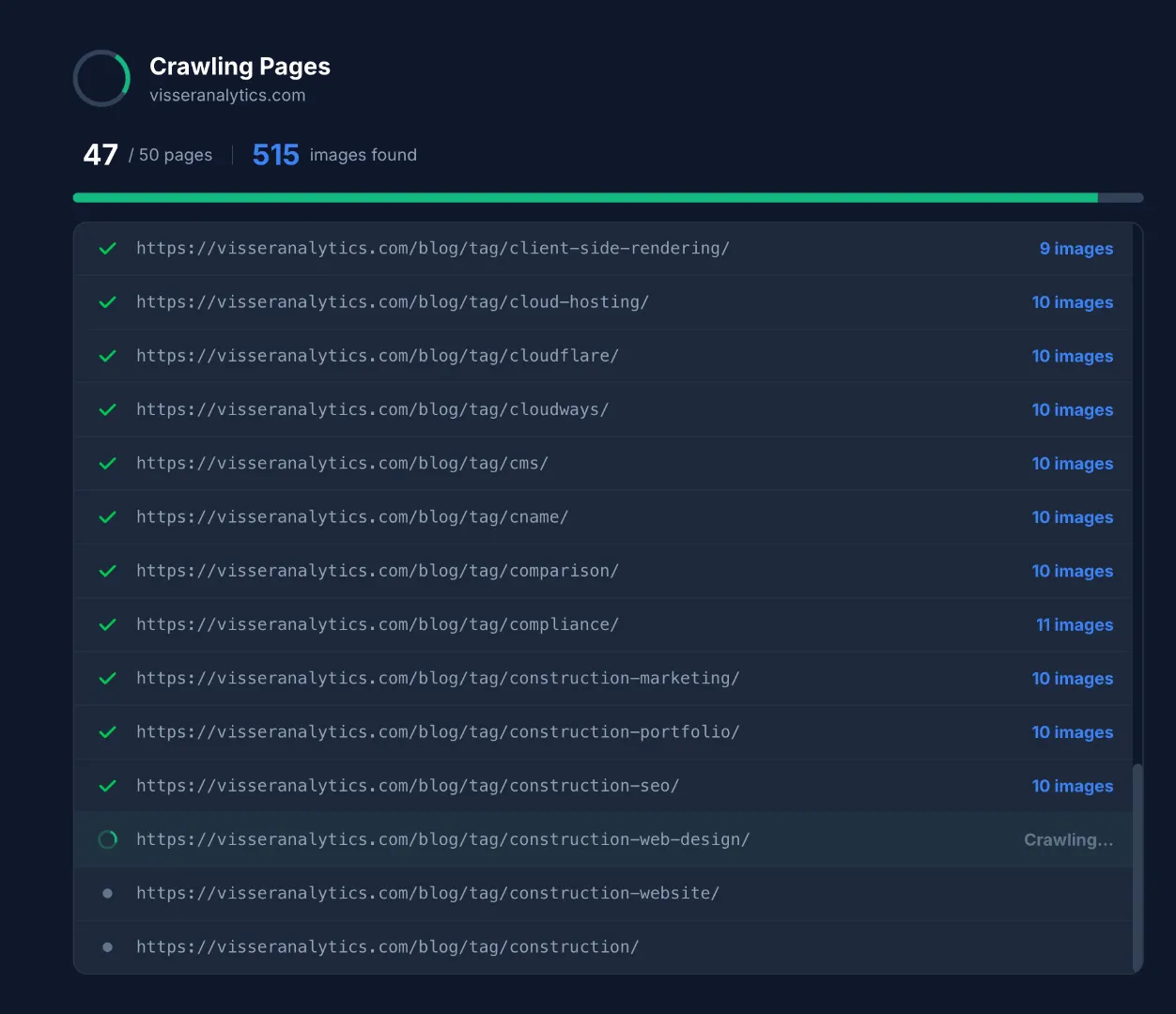
Task: Click the green checkmark beside the cms tag URL
Action: (x=106, y=463)
